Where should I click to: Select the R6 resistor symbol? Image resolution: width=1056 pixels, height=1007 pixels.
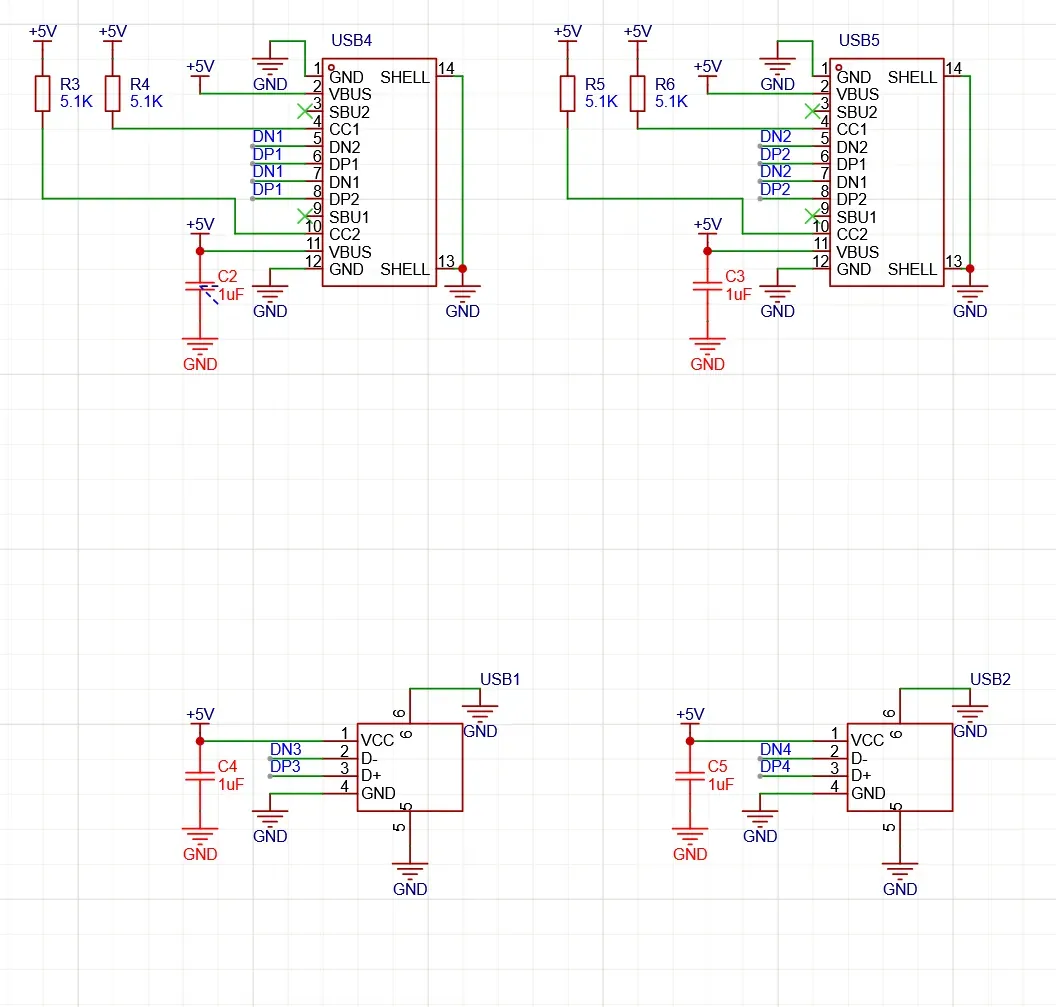tap(637, 93)
